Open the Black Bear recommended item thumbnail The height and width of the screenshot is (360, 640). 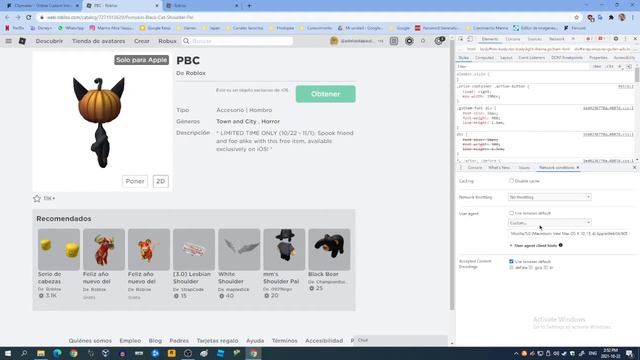tap(329, 249)
